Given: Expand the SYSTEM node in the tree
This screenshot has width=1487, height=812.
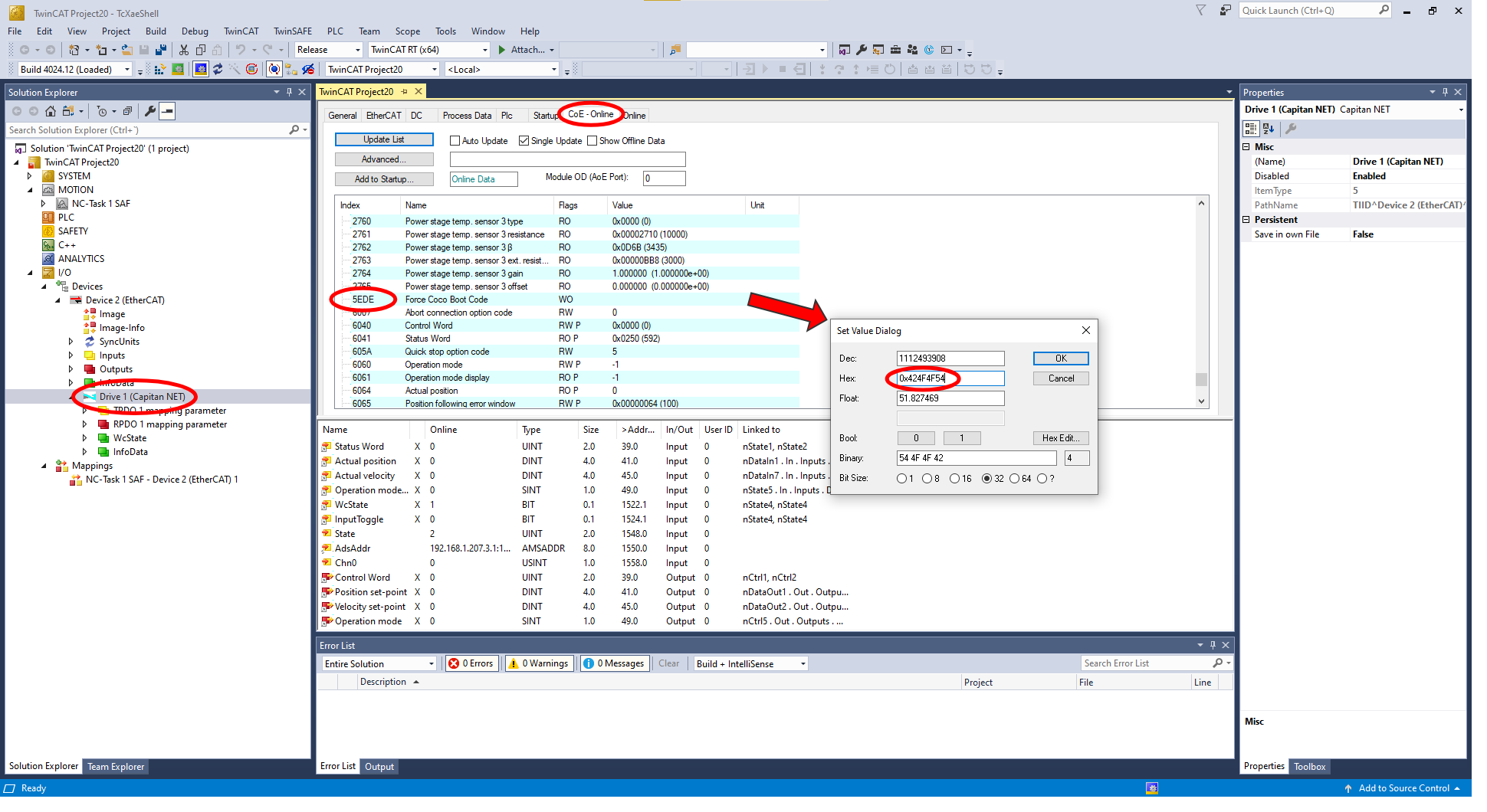Looking at the screenshot, I should click(30, 176).
